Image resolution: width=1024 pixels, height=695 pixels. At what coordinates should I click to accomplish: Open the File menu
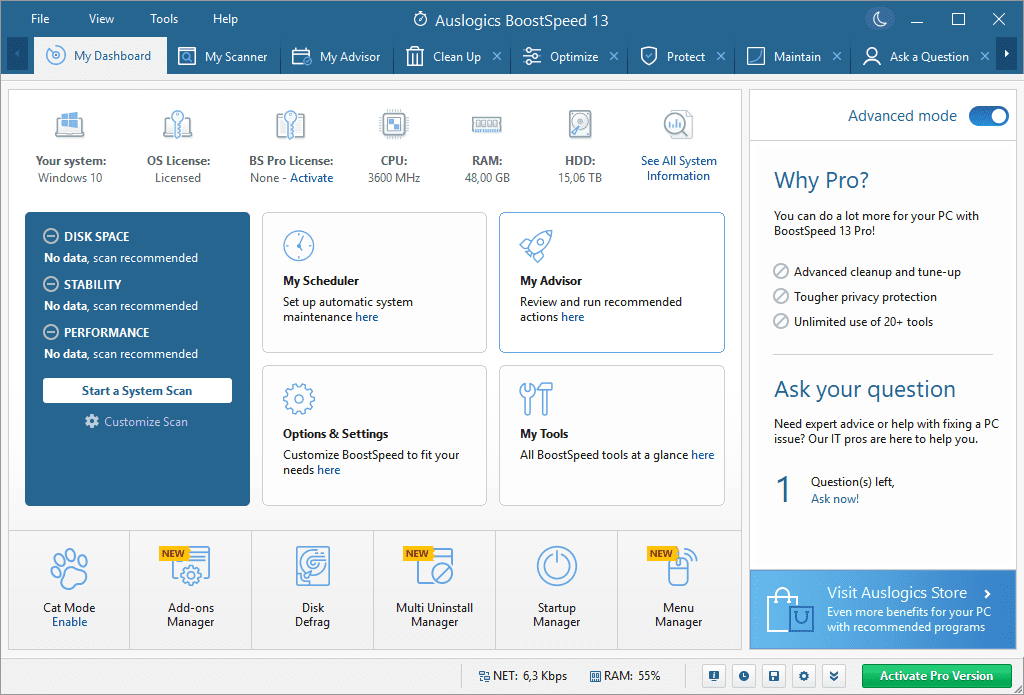40,19
